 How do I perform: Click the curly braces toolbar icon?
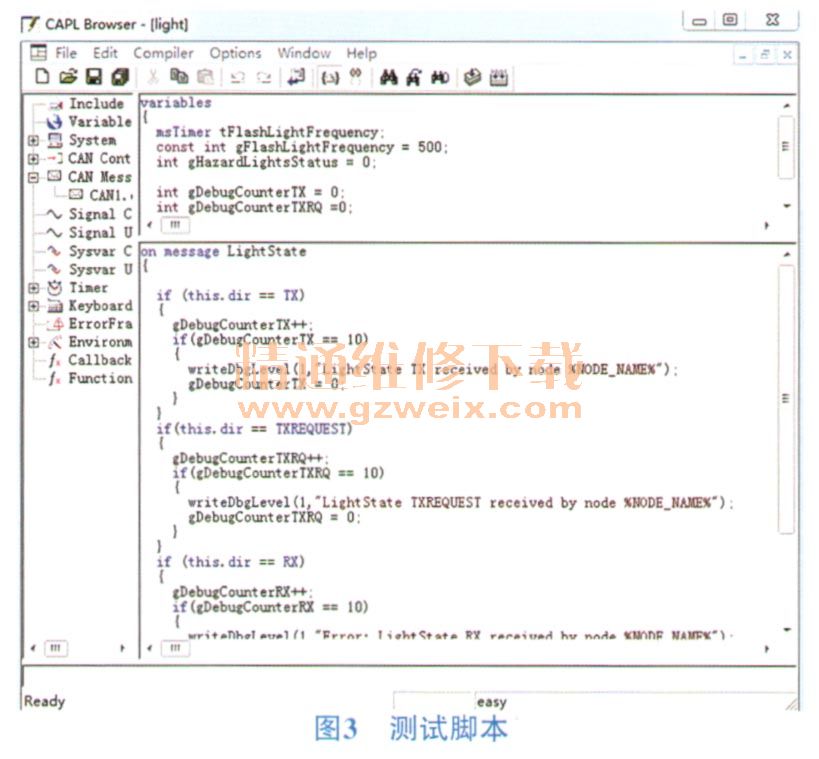(x=330, y=78)
